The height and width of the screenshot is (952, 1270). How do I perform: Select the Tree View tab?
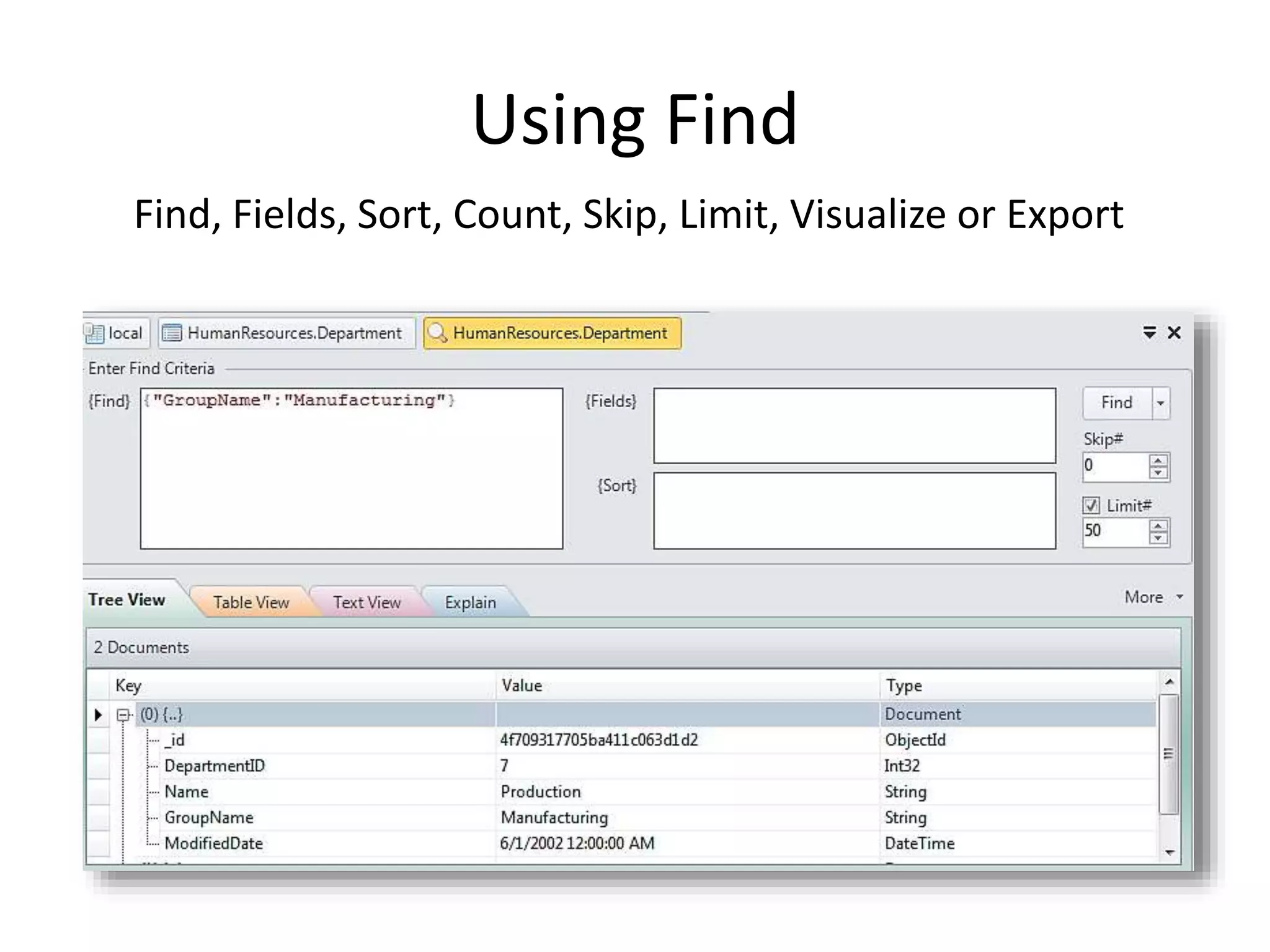coord(127,600)
